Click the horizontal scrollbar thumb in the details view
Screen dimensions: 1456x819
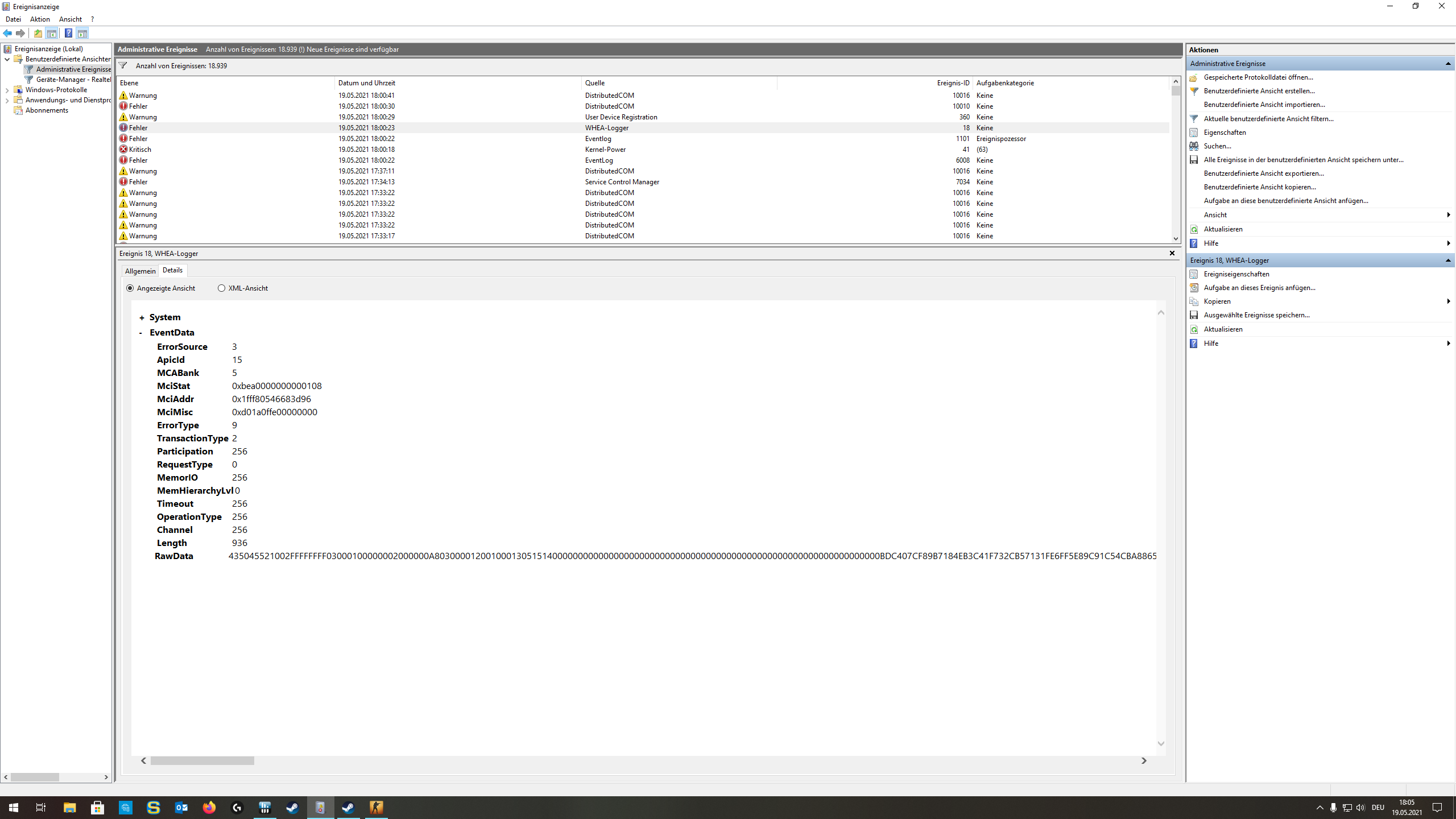click(x=202, y=761)
